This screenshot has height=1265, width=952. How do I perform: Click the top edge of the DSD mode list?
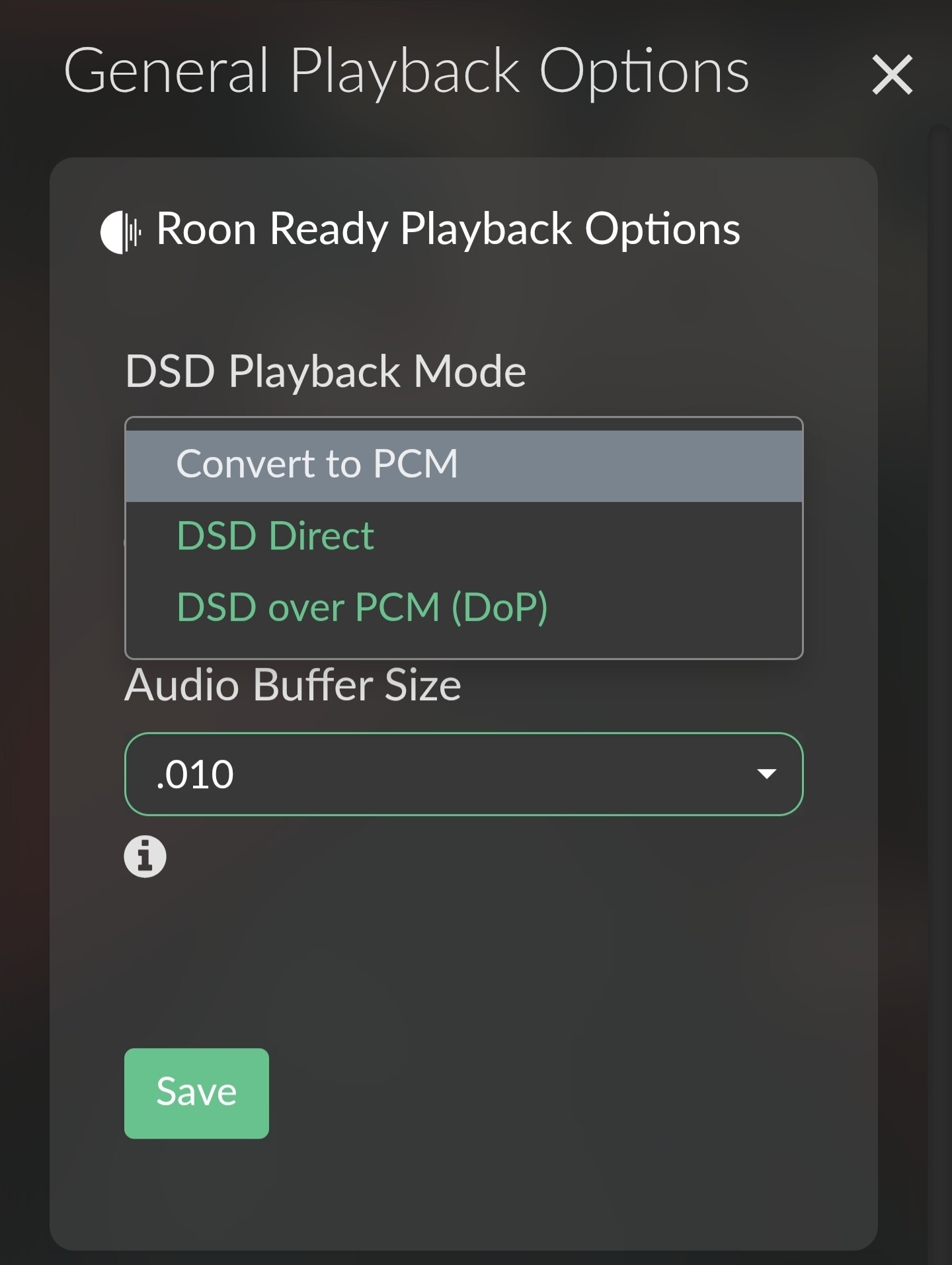click(x=463, y=424)
